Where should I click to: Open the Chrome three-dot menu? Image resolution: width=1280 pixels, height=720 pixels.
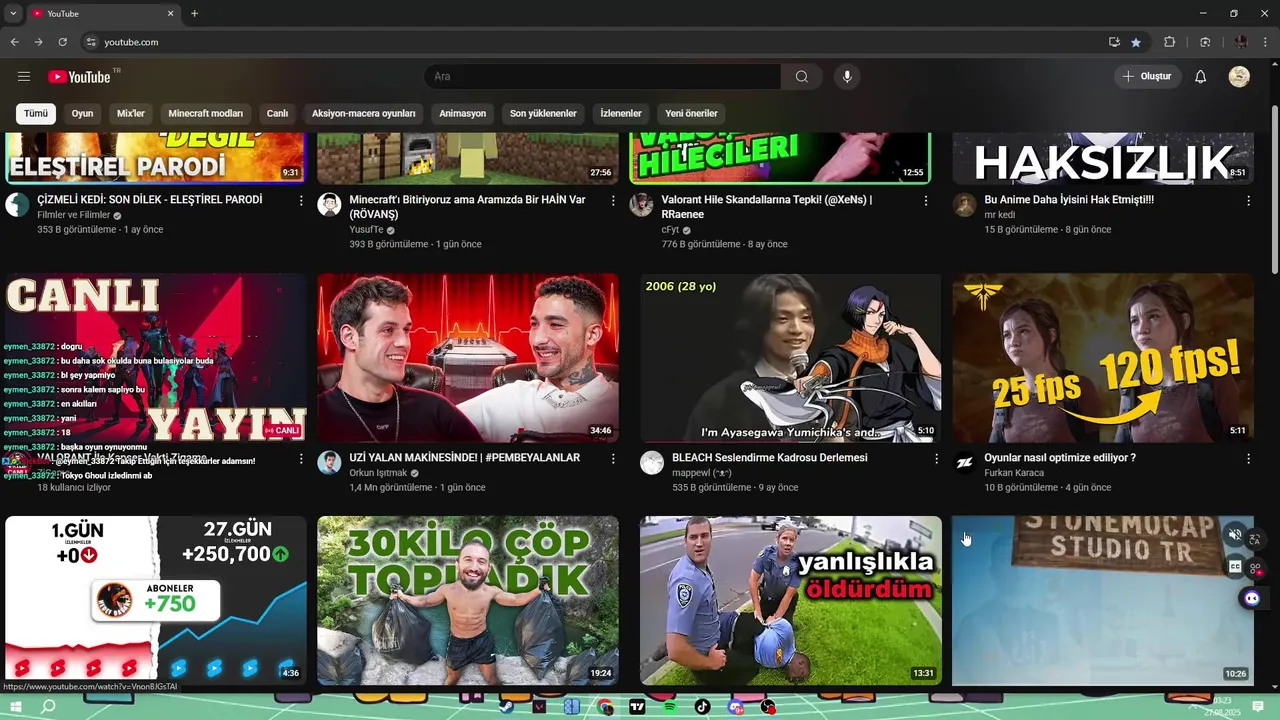[x=1266, y=42]
